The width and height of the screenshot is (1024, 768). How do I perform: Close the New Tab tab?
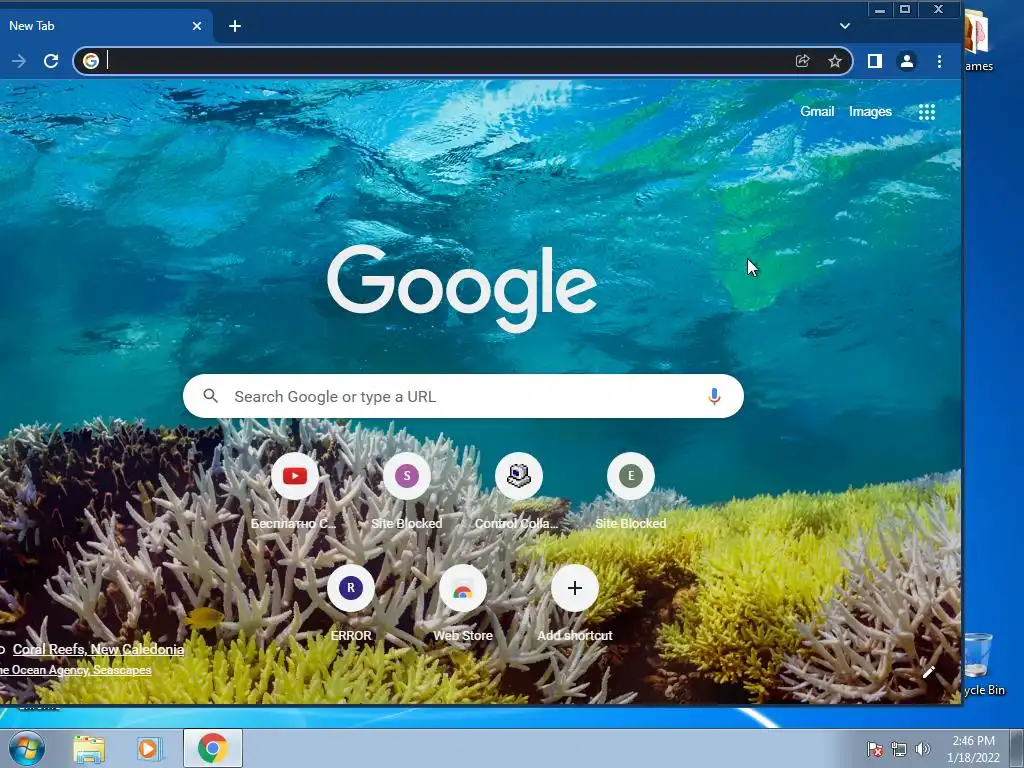(197, 26)
